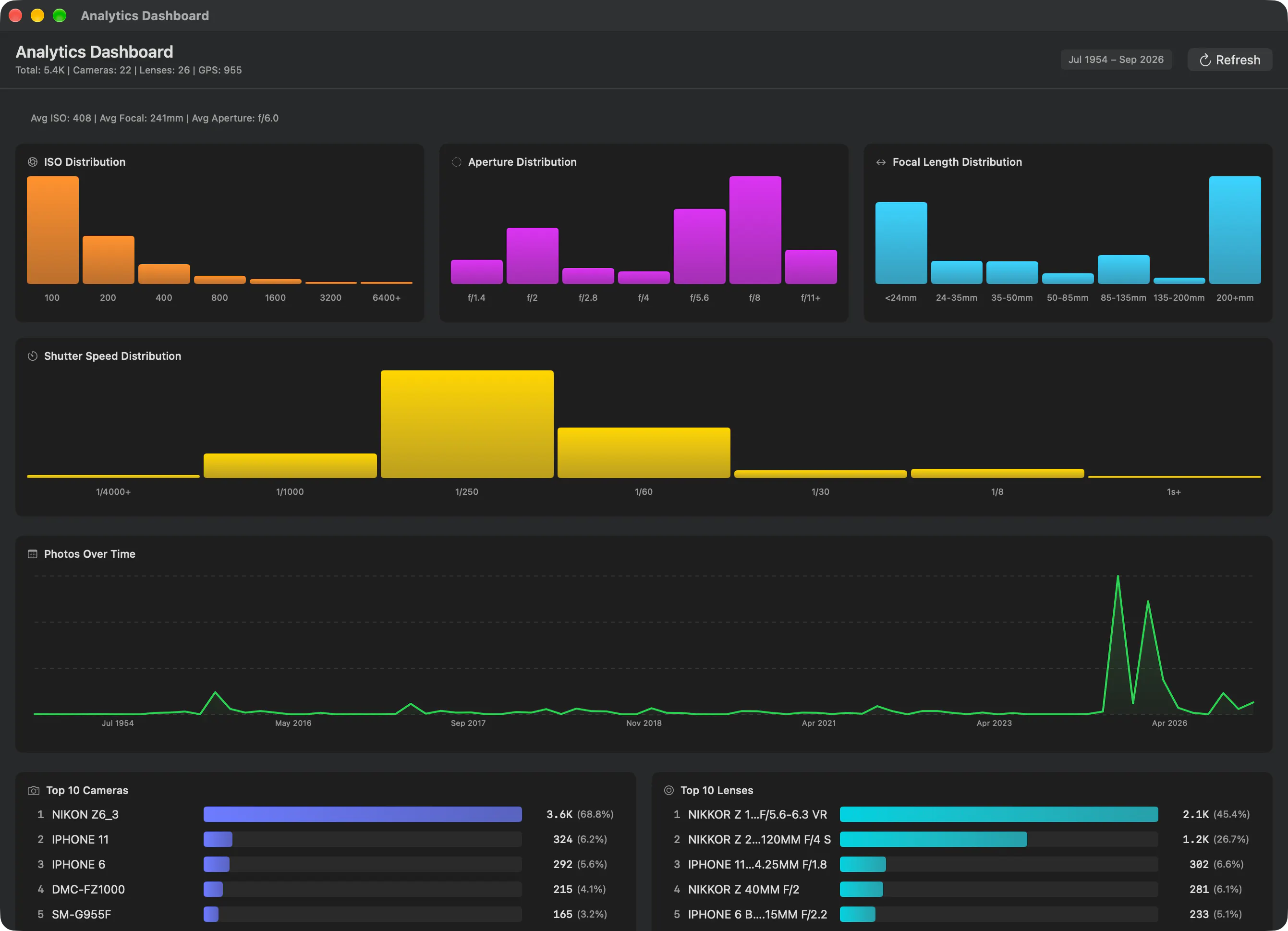Image resolution: width=1288 pixels, height=931 pixels.
Task: Click the 3.6K (68.8%) camera count
Action: coord(580,814)
